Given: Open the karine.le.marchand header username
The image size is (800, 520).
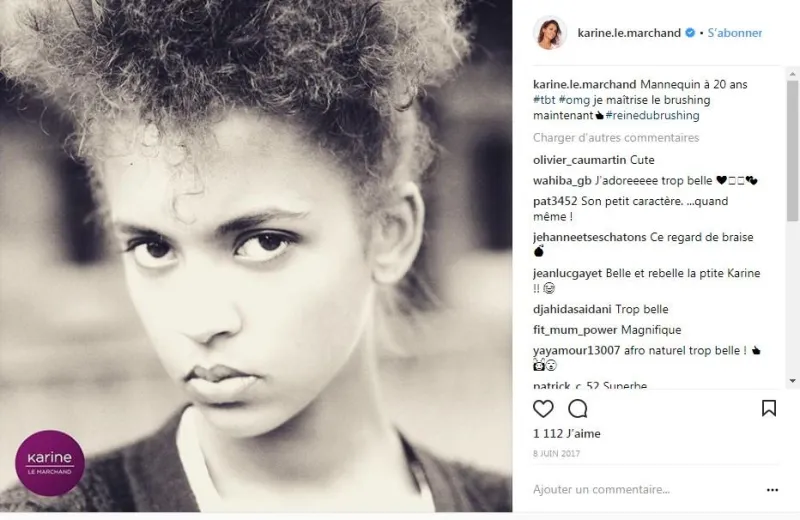Looking at the screenshot, I should click(629, 33).
